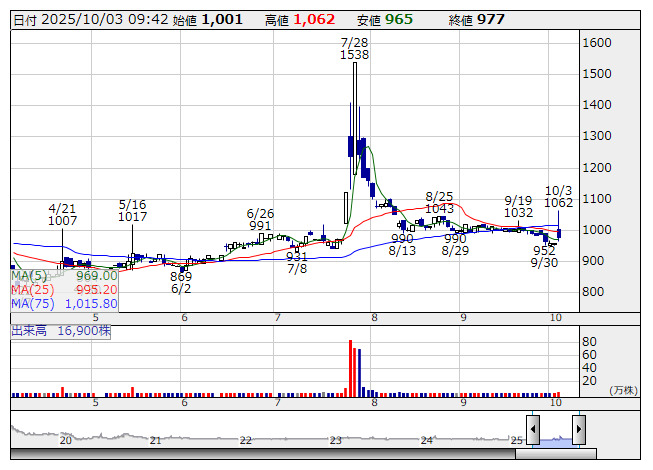Click the 出来高 volume label
Image resolution: width=653 pixels, height=470 pixels.
coord(55,328)
